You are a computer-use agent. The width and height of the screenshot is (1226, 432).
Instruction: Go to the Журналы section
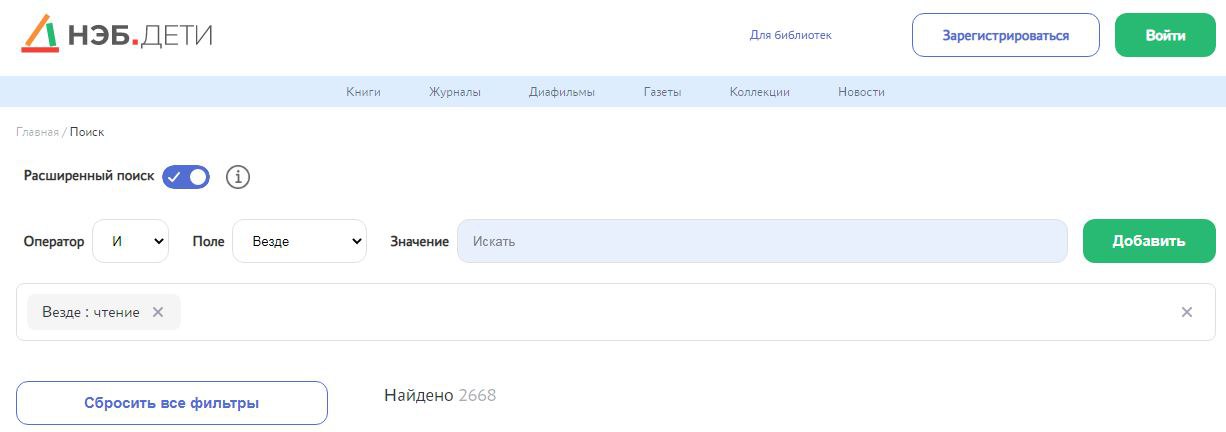tap(455, 92)
